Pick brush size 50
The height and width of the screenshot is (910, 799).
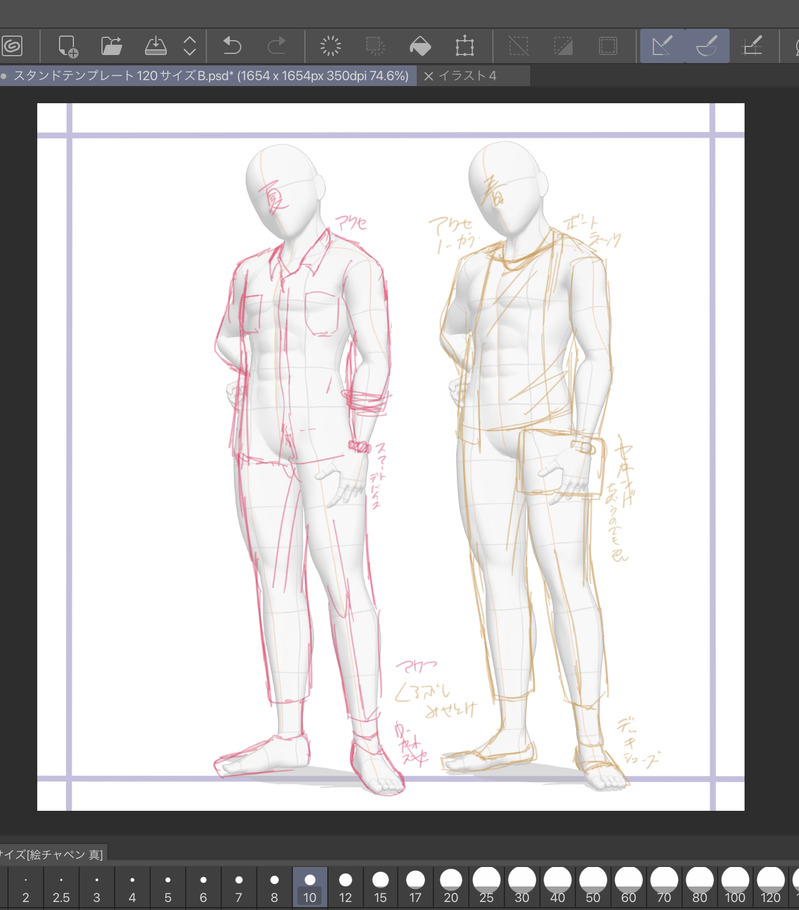coord(593,887)
